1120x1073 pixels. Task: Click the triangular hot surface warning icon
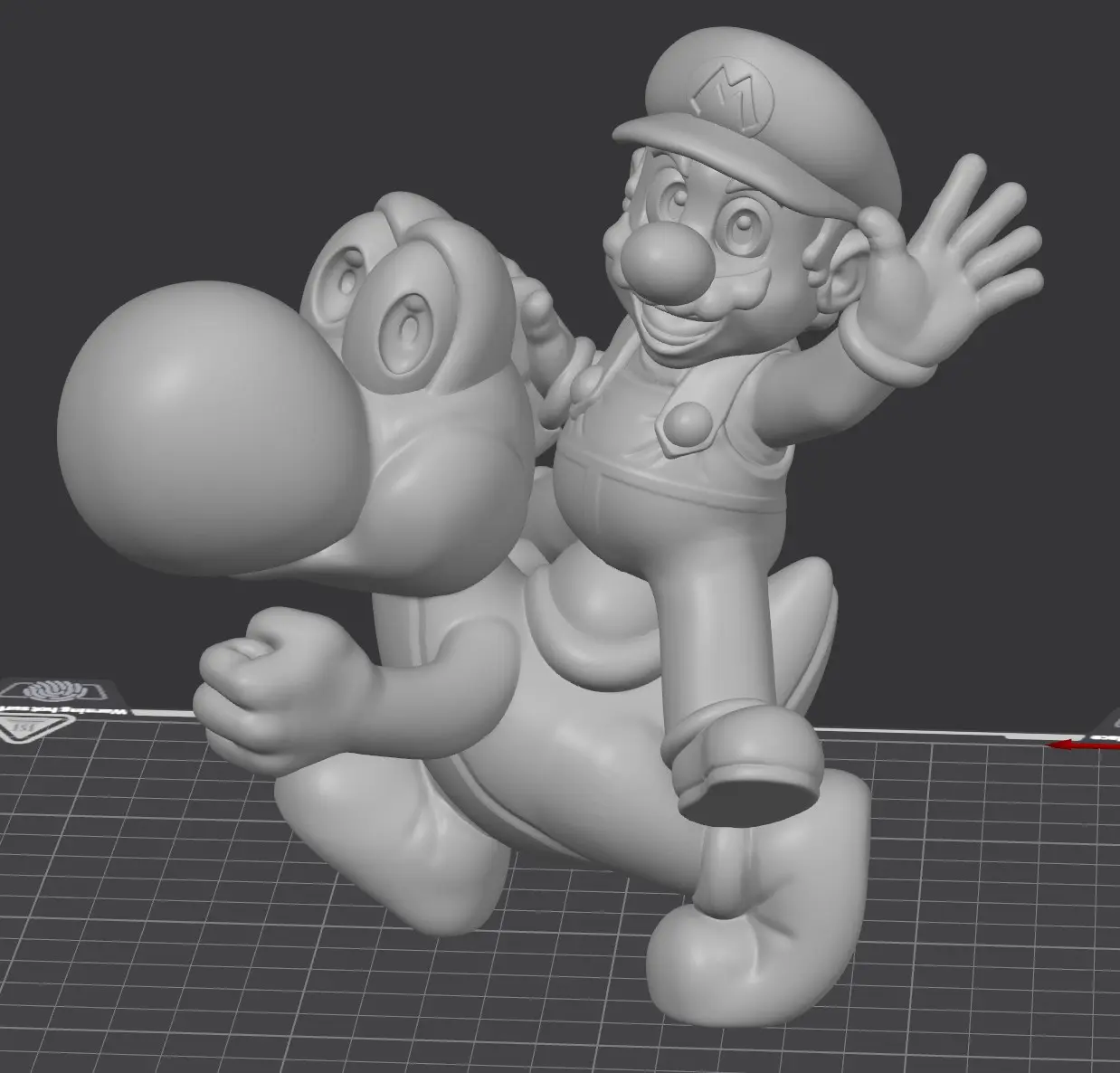coord(25,728)
